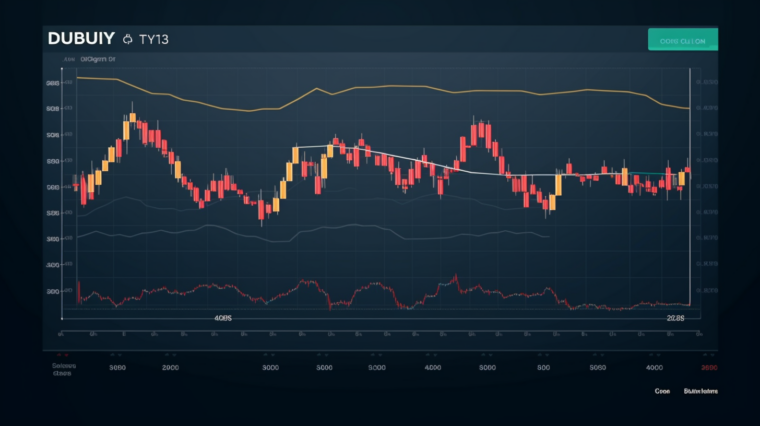Click the Selears label at the bottom left
Viewport: 760px width, 426px height.
pyautogui.click(x=64, y=367)
